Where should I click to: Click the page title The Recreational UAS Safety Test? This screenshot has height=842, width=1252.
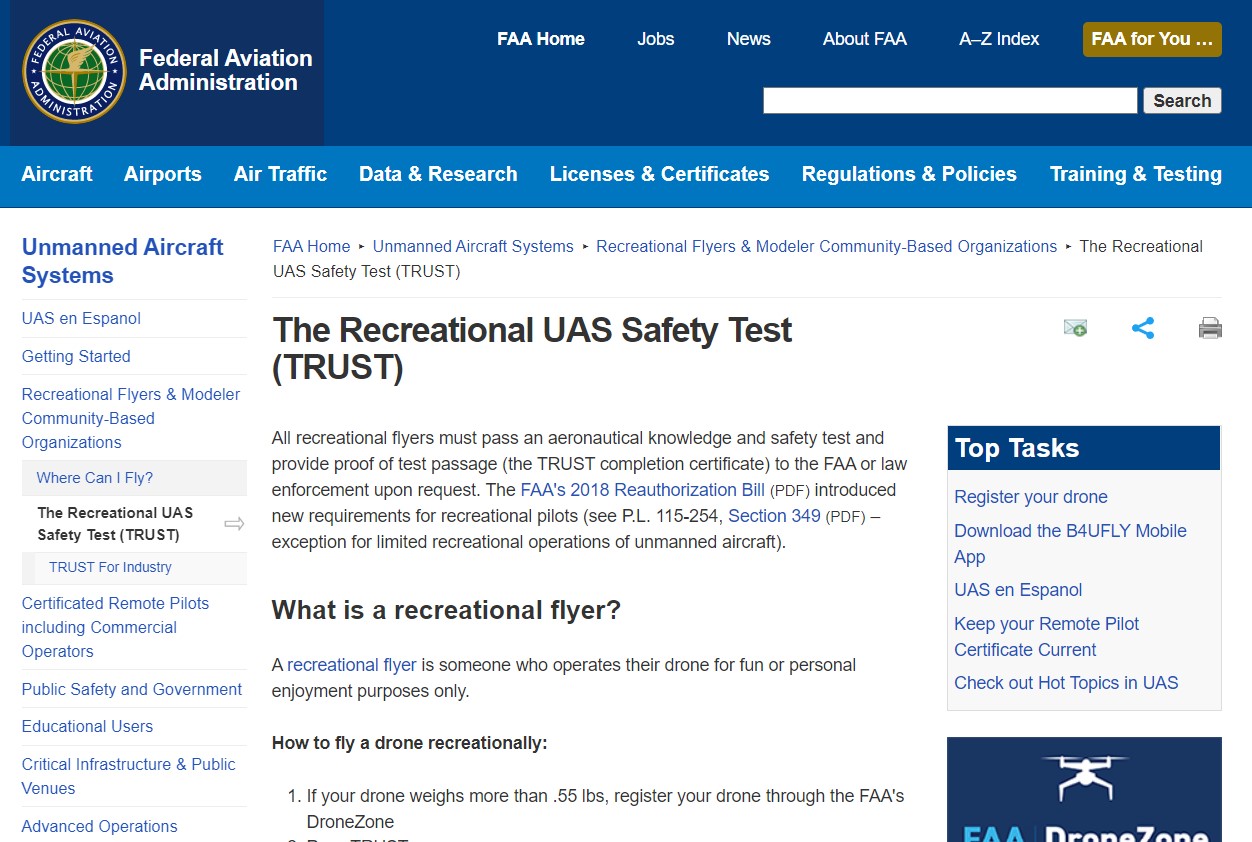click(x=532, y=348)
